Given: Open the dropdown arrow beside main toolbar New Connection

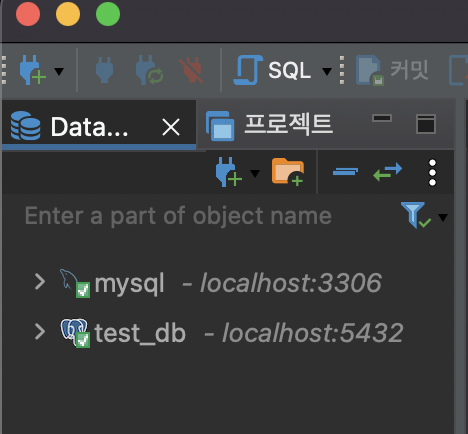Looking at the screenshot, I should pyautogui.click(x=59, y=71).
